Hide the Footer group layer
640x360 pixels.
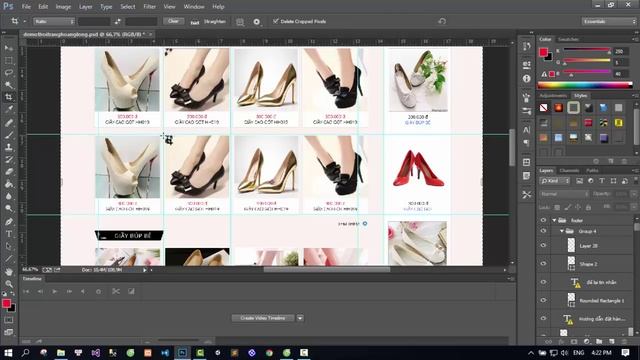(543, 220)
